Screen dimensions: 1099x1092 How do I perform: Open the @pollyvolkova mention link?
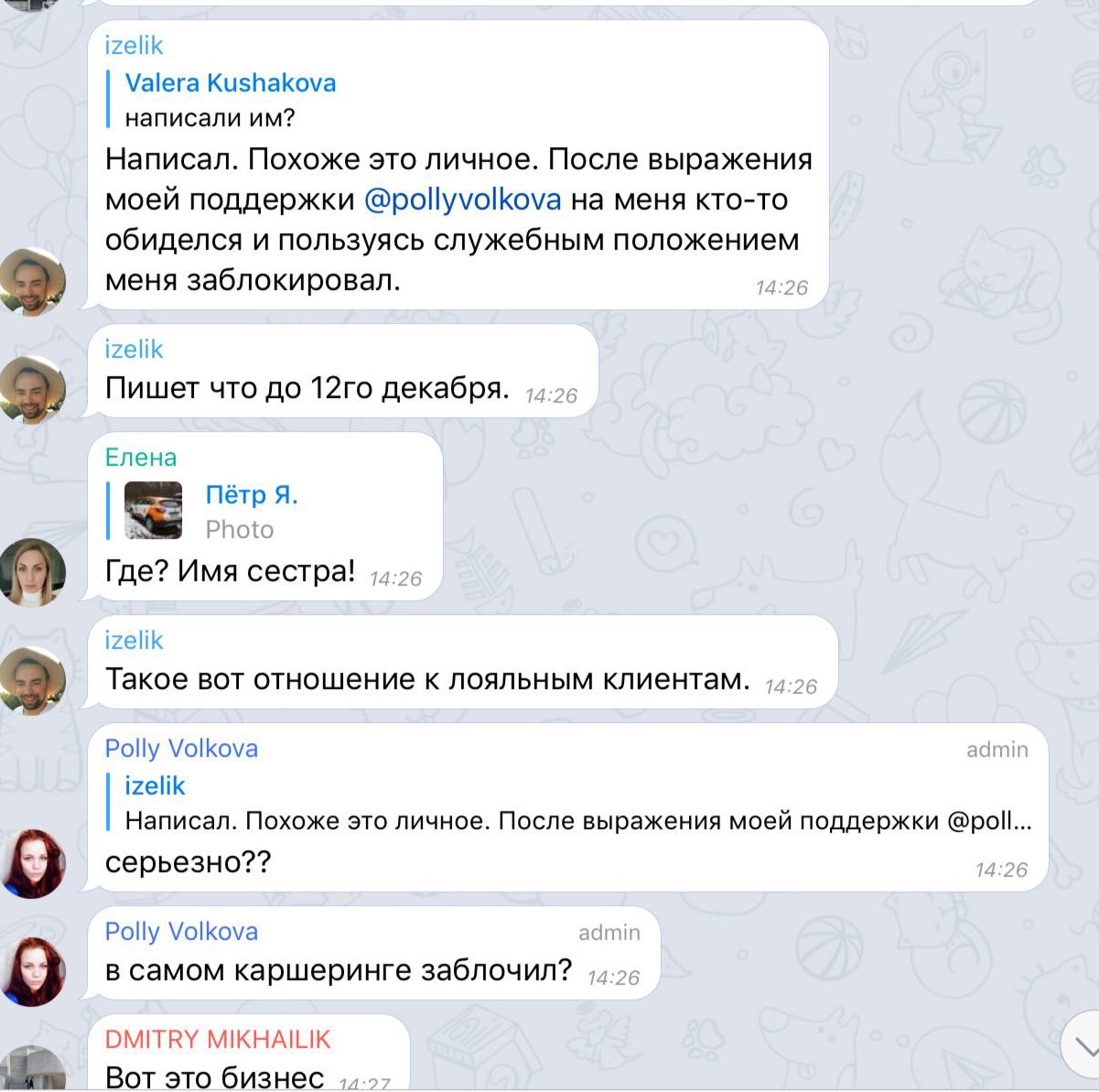[x=462, y=200]
